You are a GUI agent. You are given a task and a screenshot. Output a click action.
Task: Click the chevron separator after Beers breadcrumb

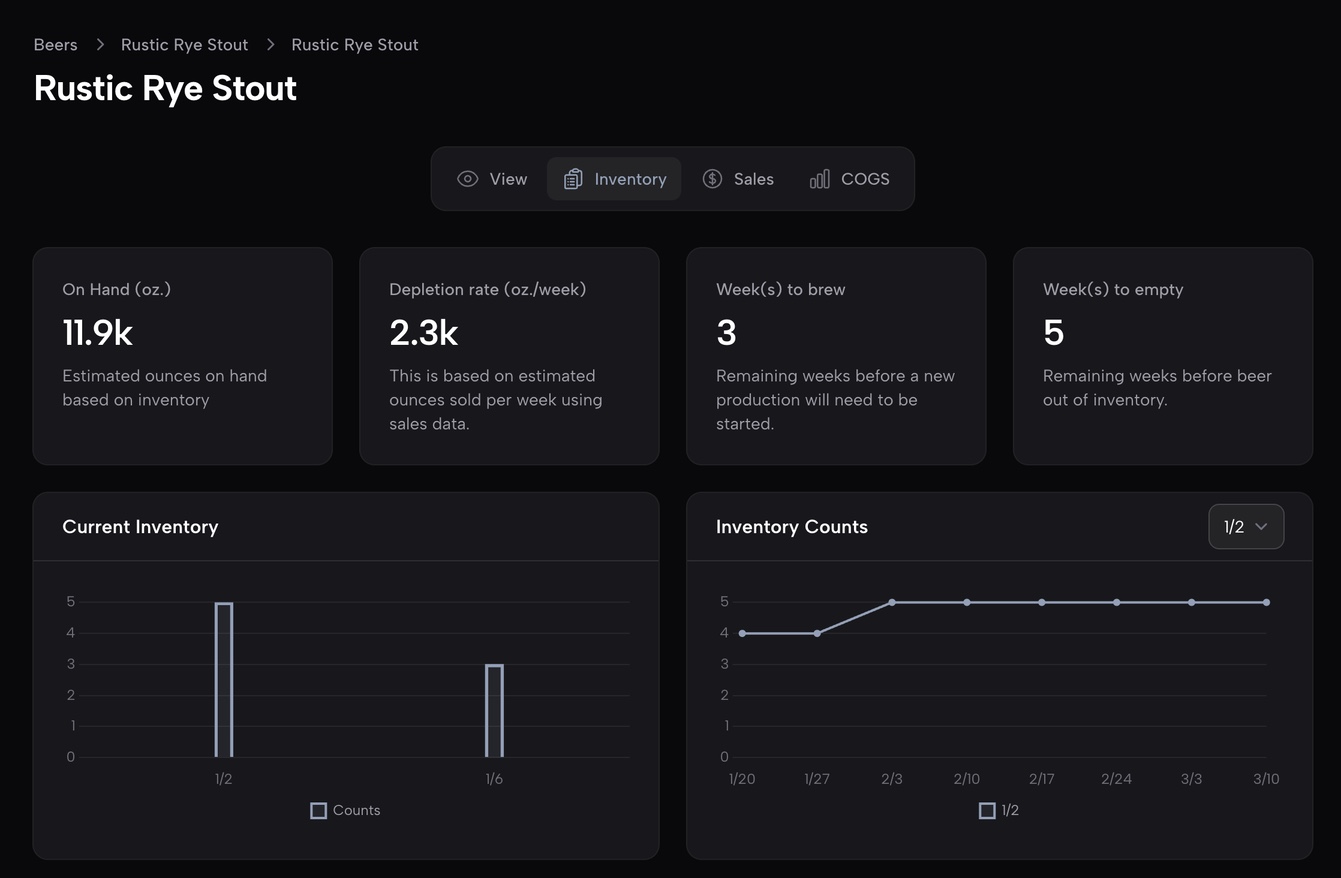pos(99,44)
